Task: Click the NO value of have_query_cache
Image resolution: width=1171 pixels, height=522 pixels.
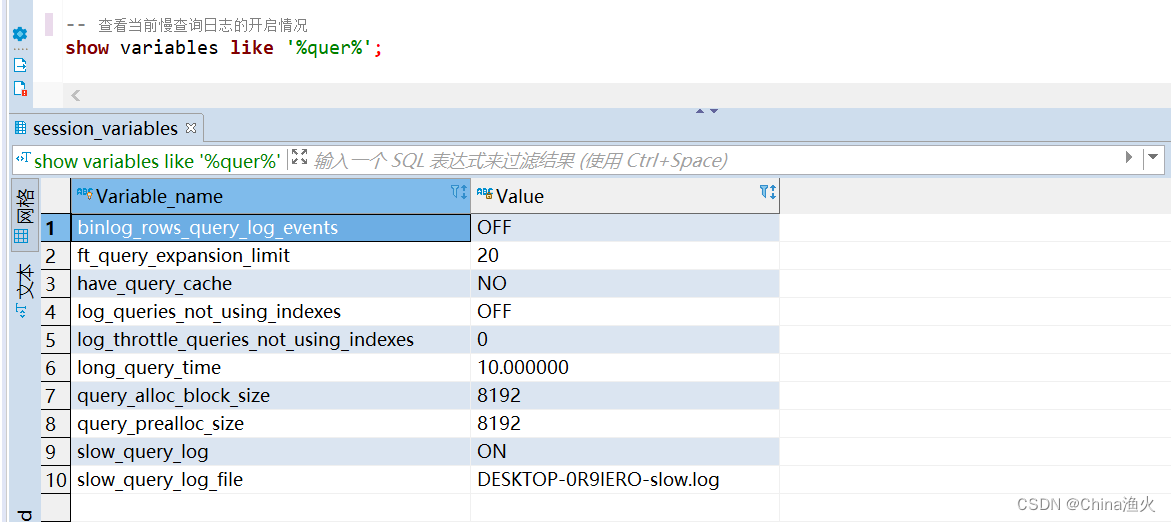Action: (x=491, y=284)
